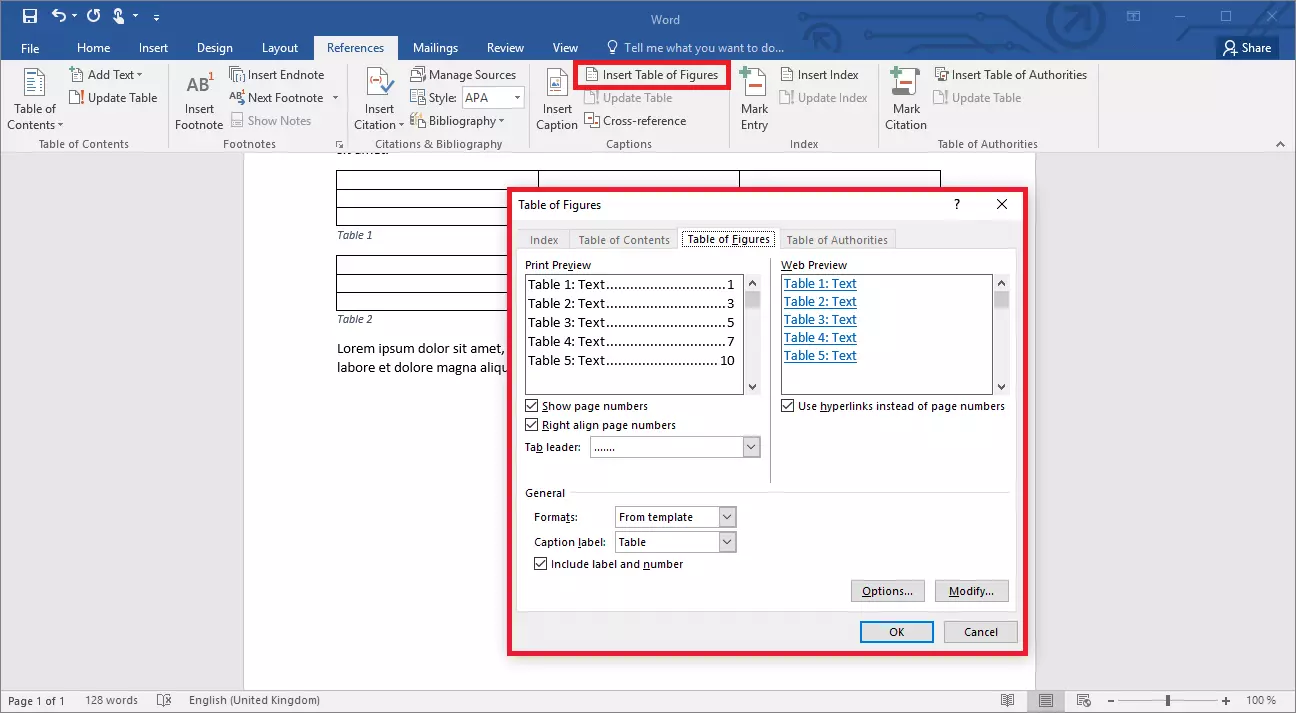This screenshot has height=713, width=1296.
Task: Click the zoom in plus button
Action: point(1226,701)
